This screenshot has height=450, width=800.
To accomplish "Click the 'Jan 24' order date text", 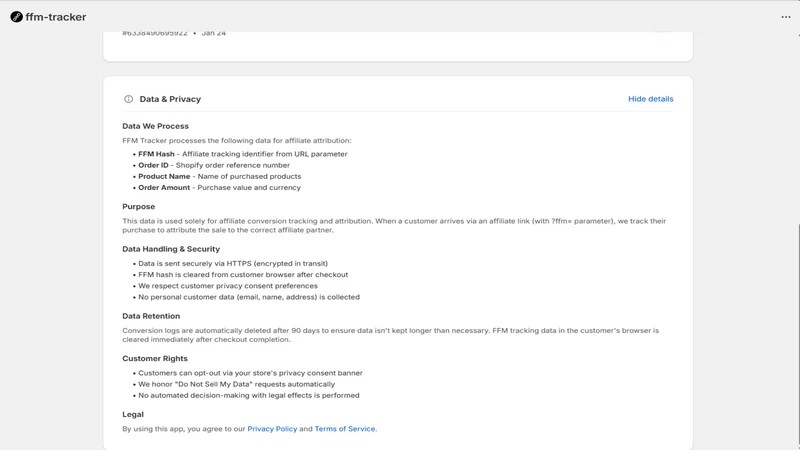I will click(214, 33).
